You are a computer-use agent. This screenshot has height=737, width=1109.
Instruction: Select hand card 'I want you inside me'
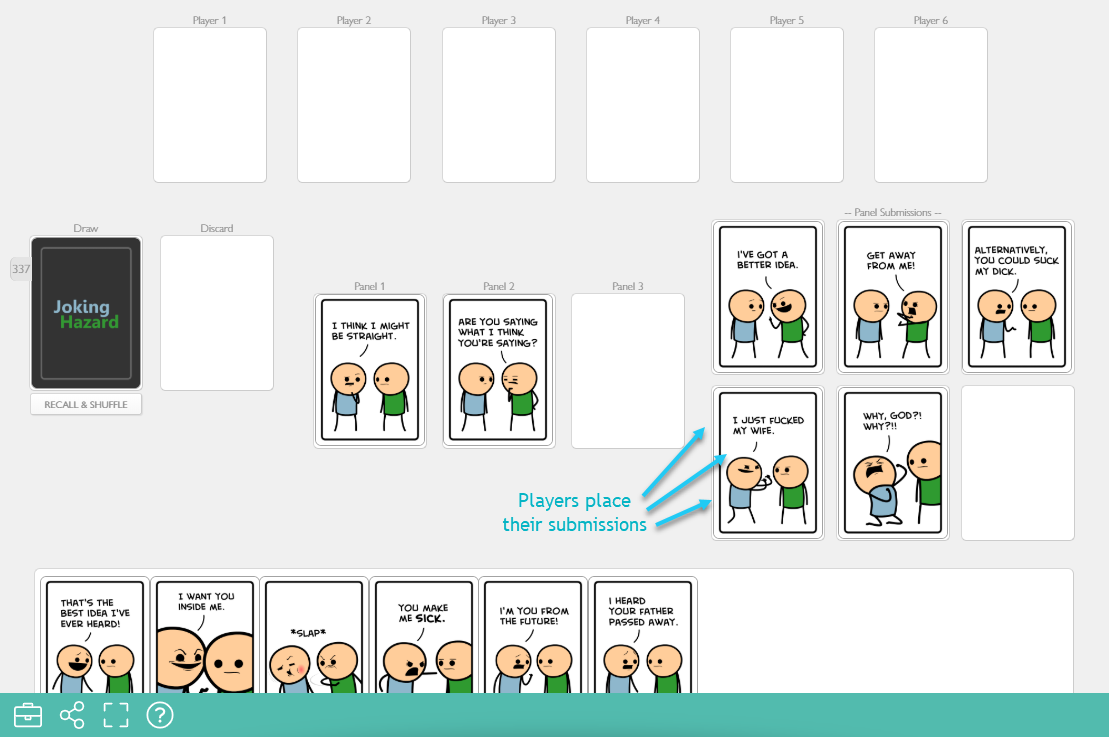[204, 635]
